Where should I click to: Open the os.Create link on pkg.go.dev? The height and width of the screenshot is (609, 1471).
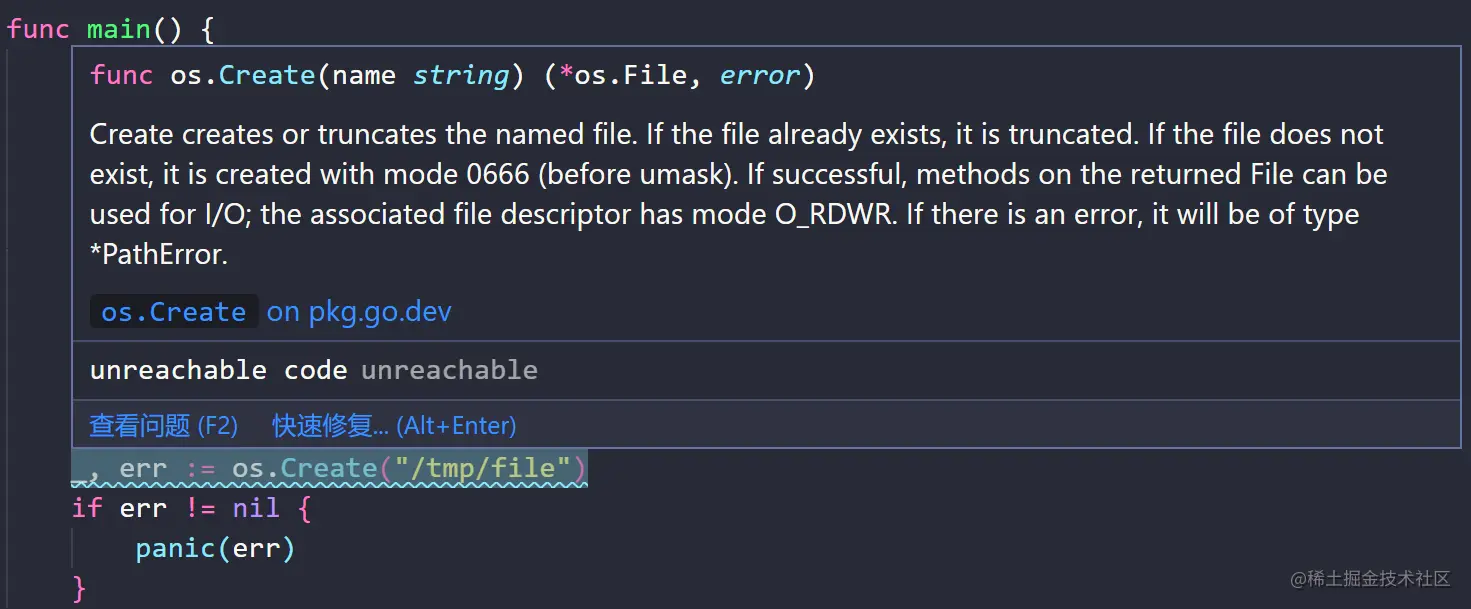[x=271, y=312]
